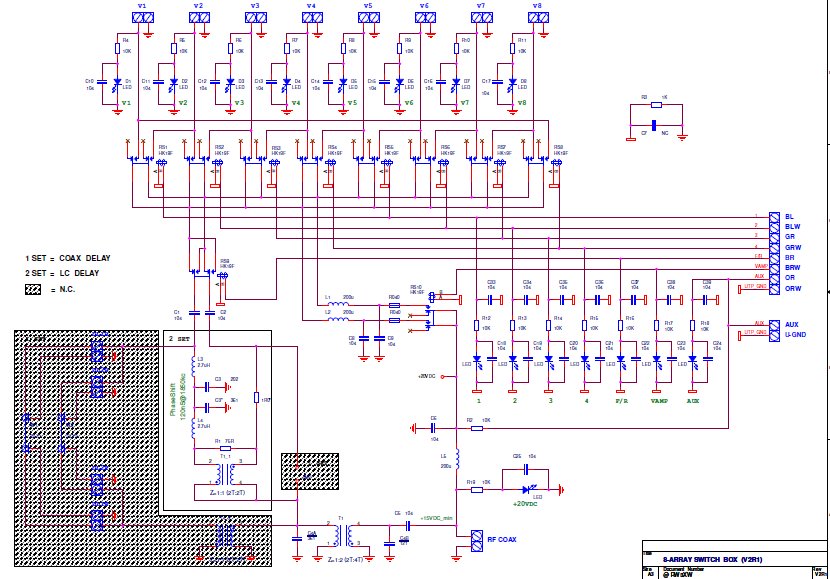This screenshot has height=579, width=830.
Task: Select the V8 connector at top
Action: tap(538, 17)
